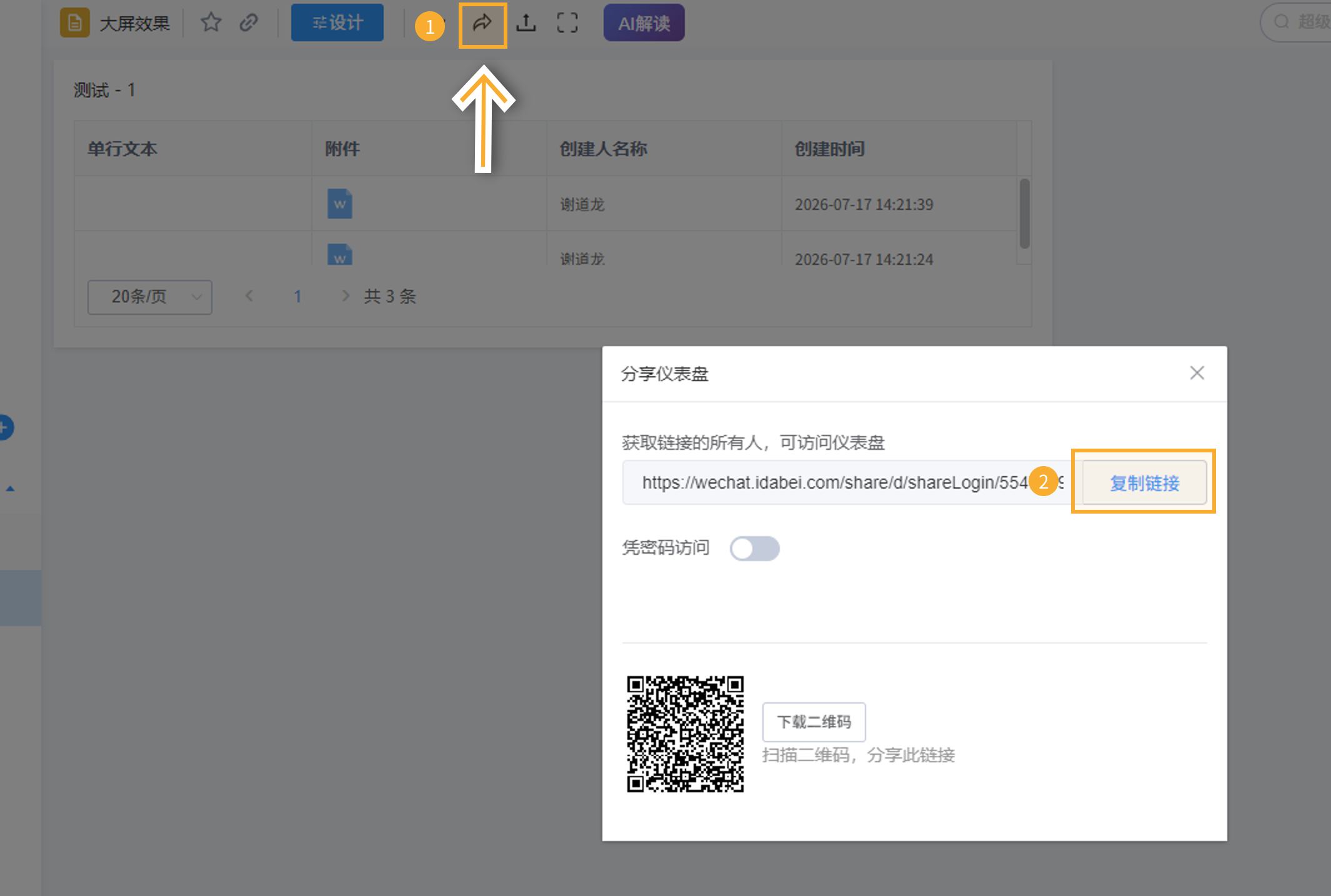The image size is (1331, 896).
Task: Click the export upload icon
Action: pyautogui.click(x=526, y=23)
